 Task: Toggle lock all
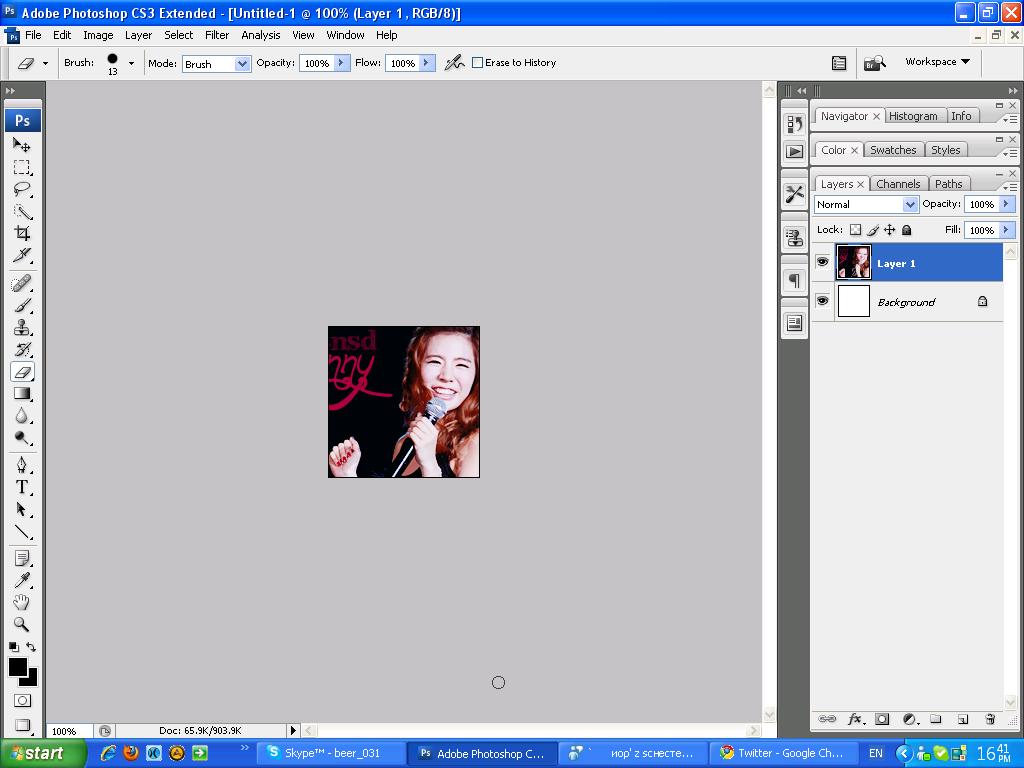(906, 230)
